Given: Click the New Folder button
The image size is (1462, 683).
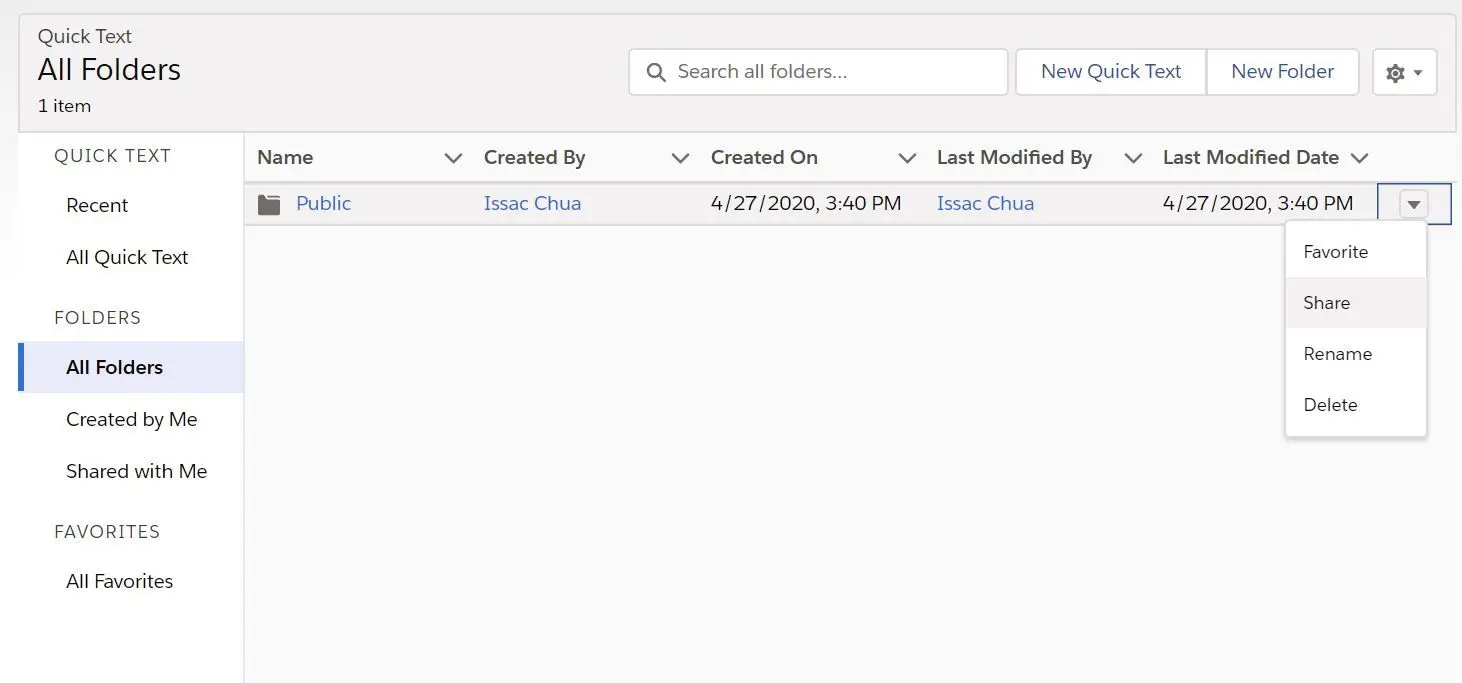Looking at the screenshot, I should pyautogui.click(x=1282, y=72).
